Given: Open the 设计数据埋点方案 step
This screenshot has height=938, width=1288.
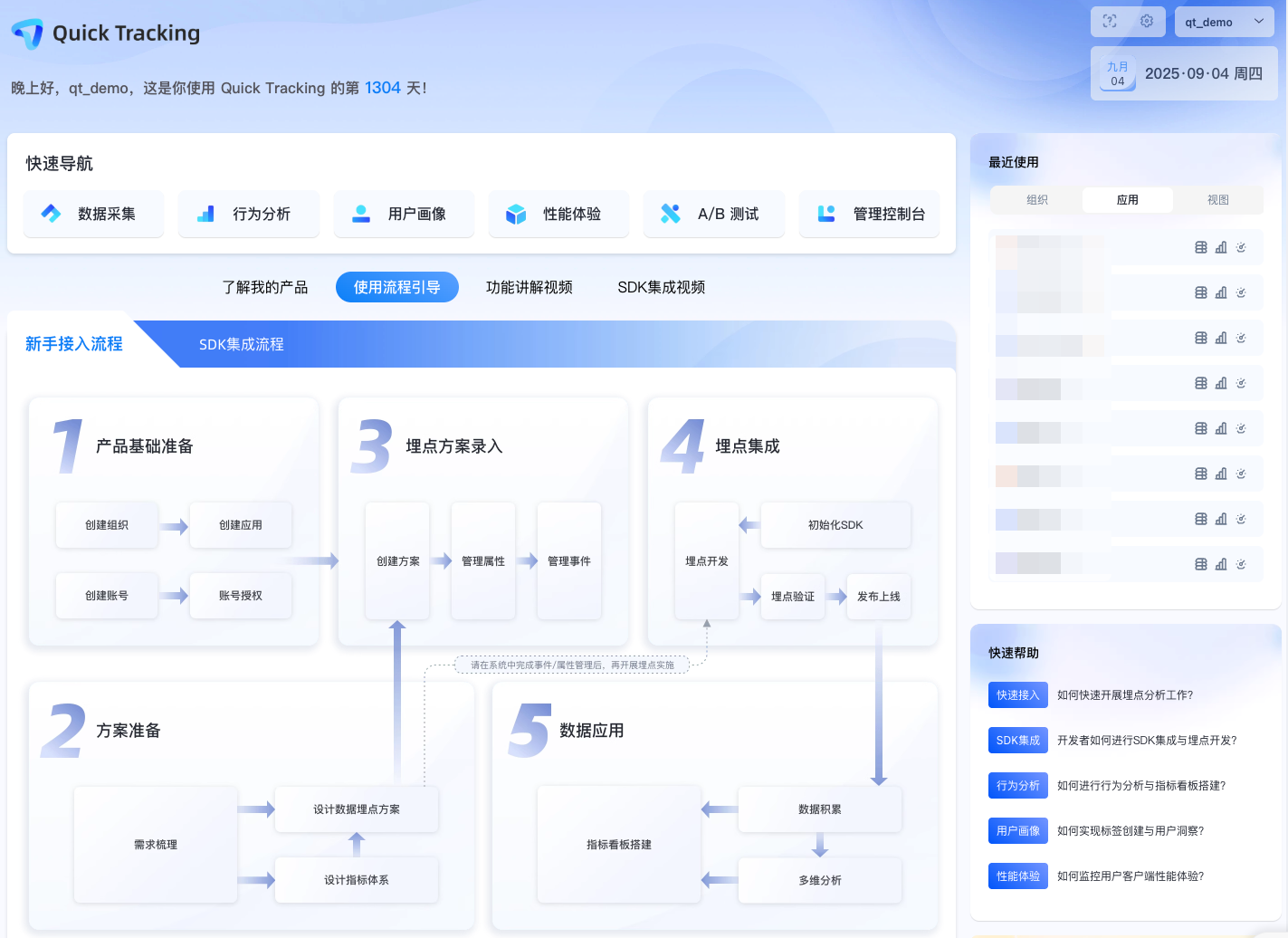Looking at the screenshot, I should click(357, 809).
